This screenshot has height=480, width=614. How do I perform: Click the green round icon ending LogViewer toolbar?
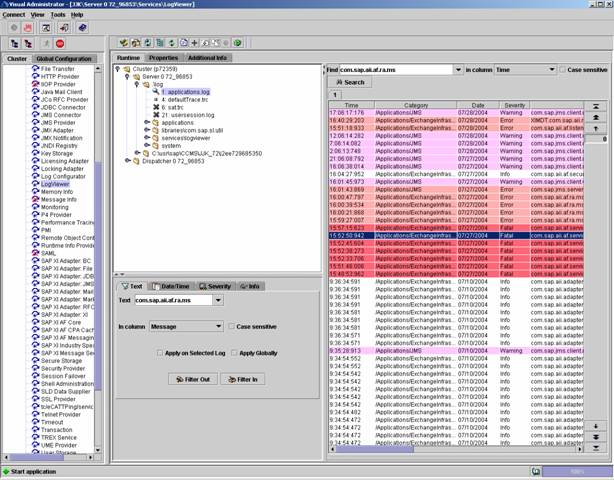(237, 43)
